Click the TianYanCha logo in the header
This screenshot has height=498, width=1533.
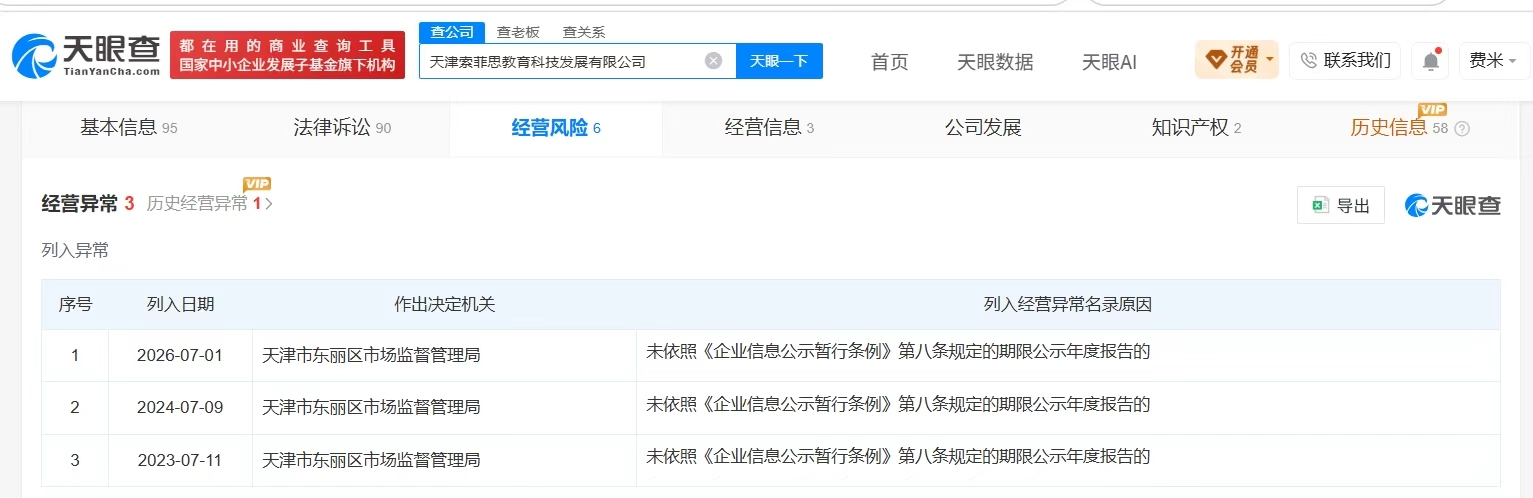[86, 57]
